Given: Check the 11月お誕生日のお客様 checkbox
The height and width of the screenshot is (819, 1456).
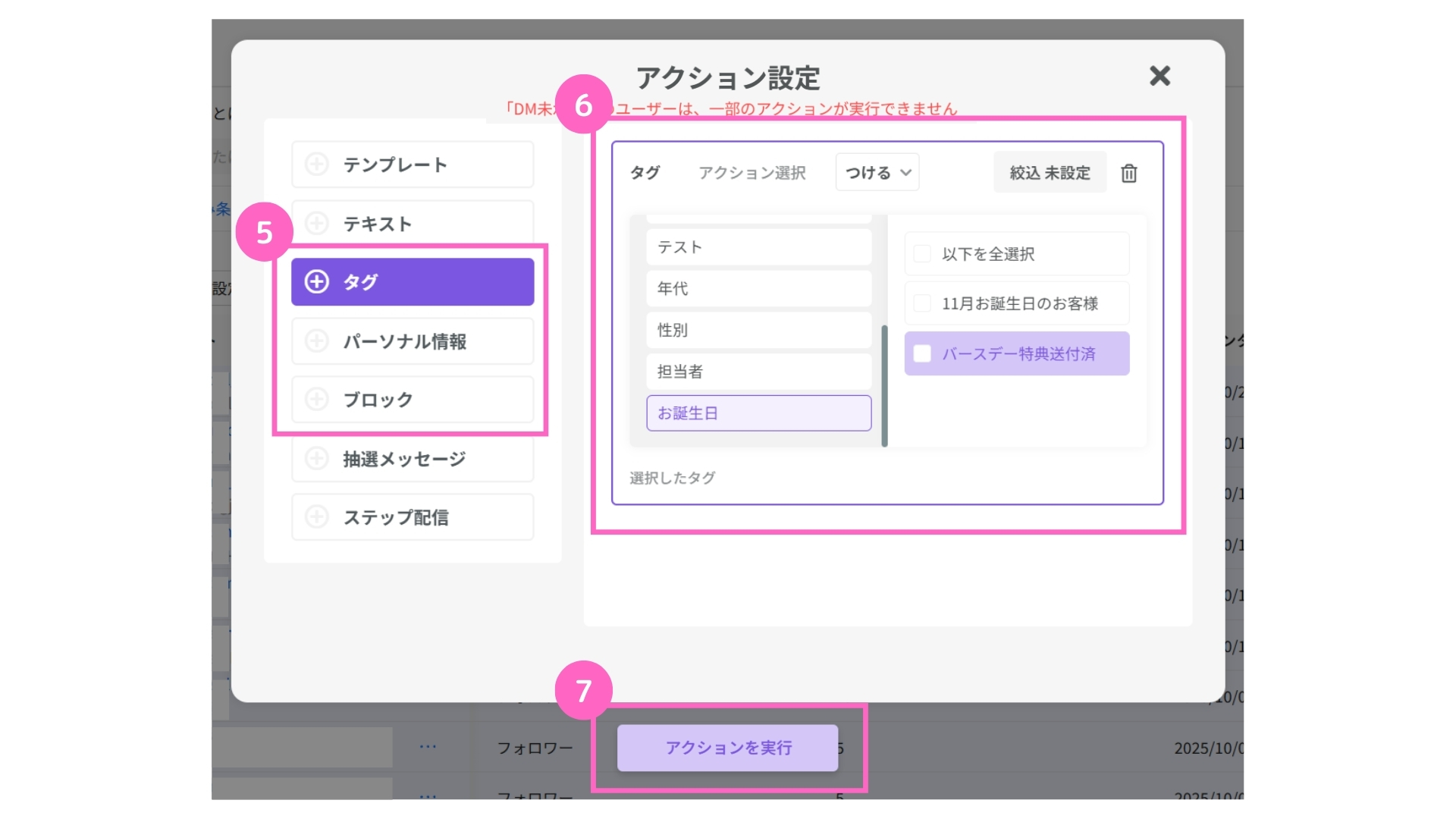Looking at the screenshot, I should tap(922, 303).
